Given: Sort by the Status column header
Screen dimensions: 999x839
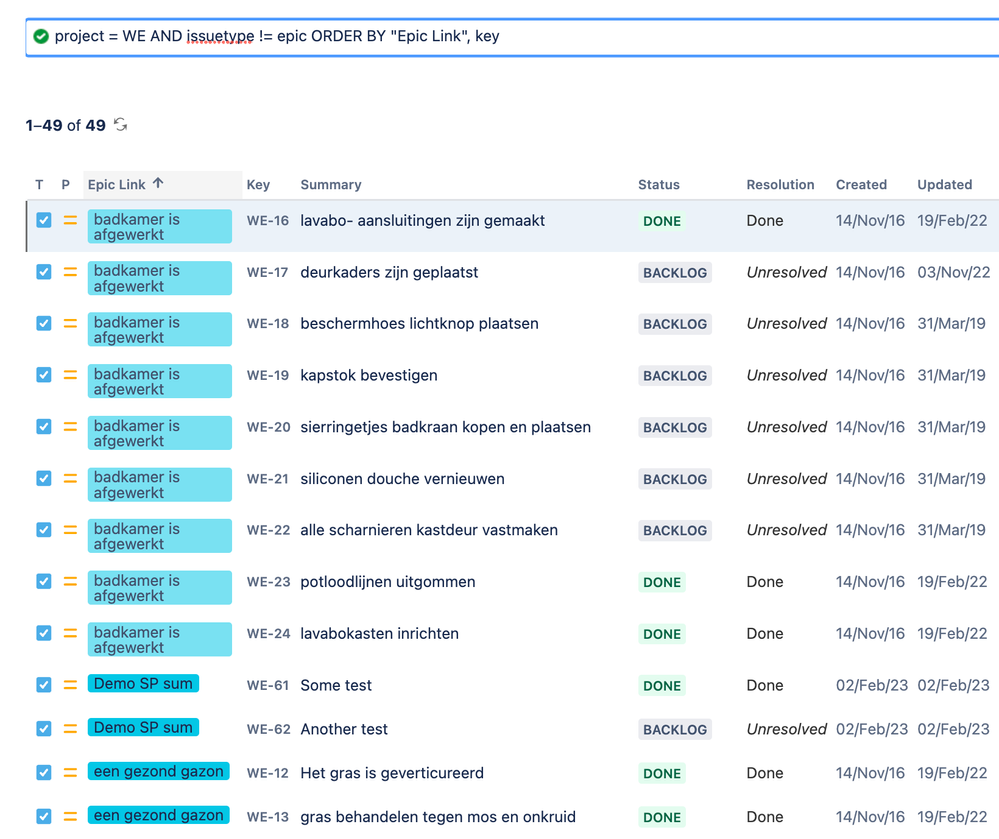Looking at the screenshot, I should (x=658, y=185).
